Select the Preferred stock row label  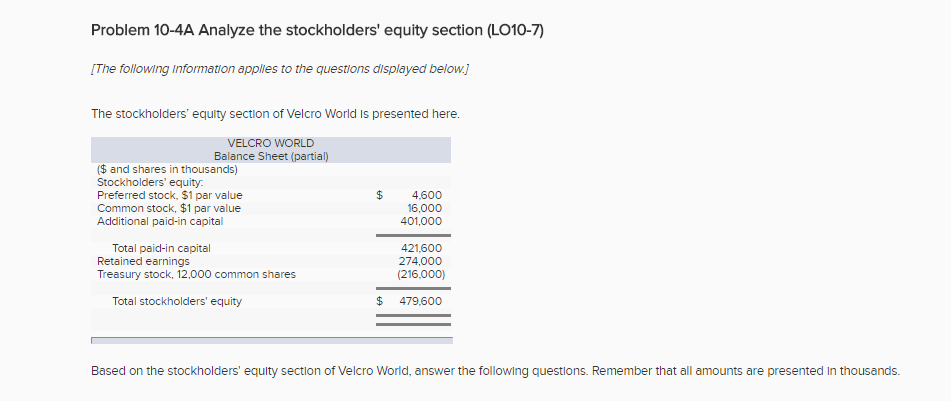pos(169,195)
